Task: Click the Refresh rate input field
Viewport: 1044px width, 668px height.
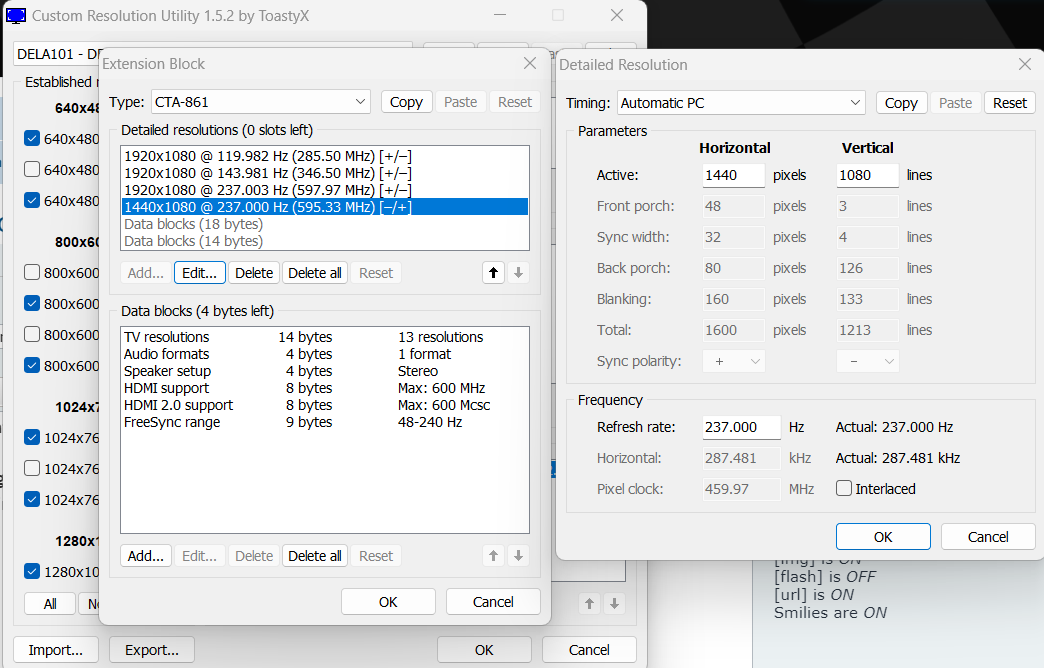Action: click(x=740, y=427)
